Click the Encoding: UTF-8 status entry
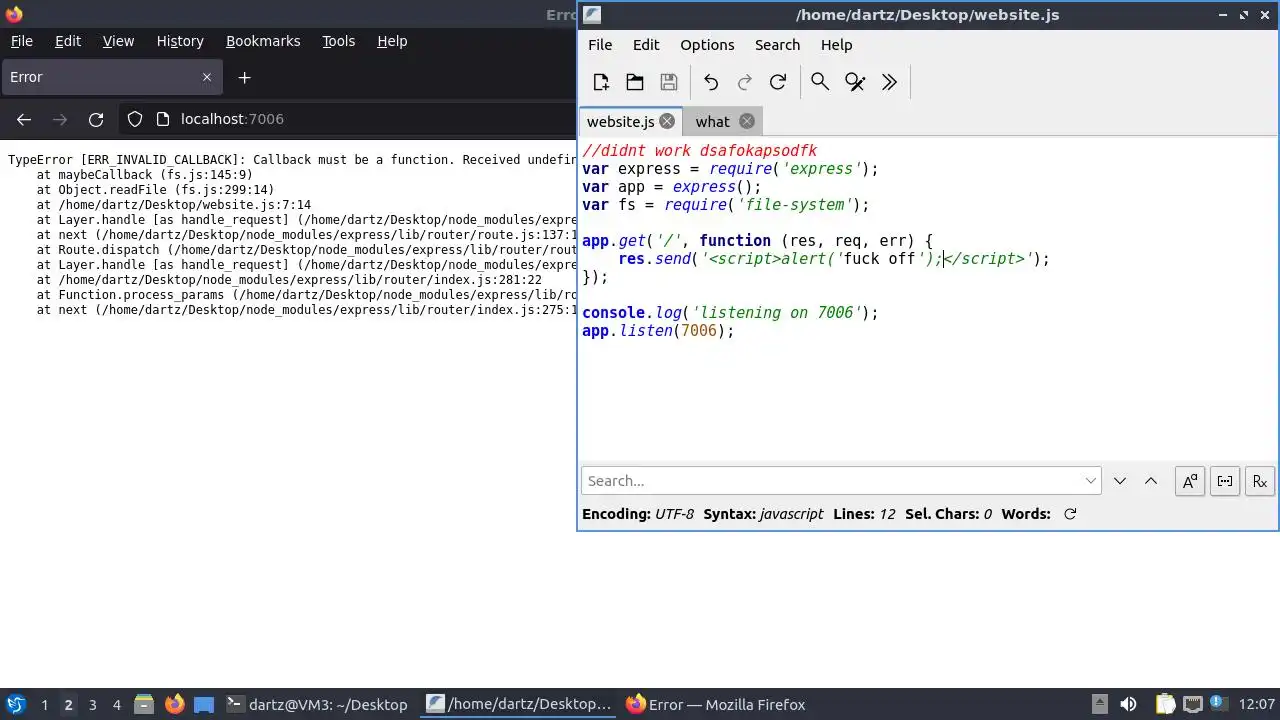1280x720 pixels. pos(638,514)
